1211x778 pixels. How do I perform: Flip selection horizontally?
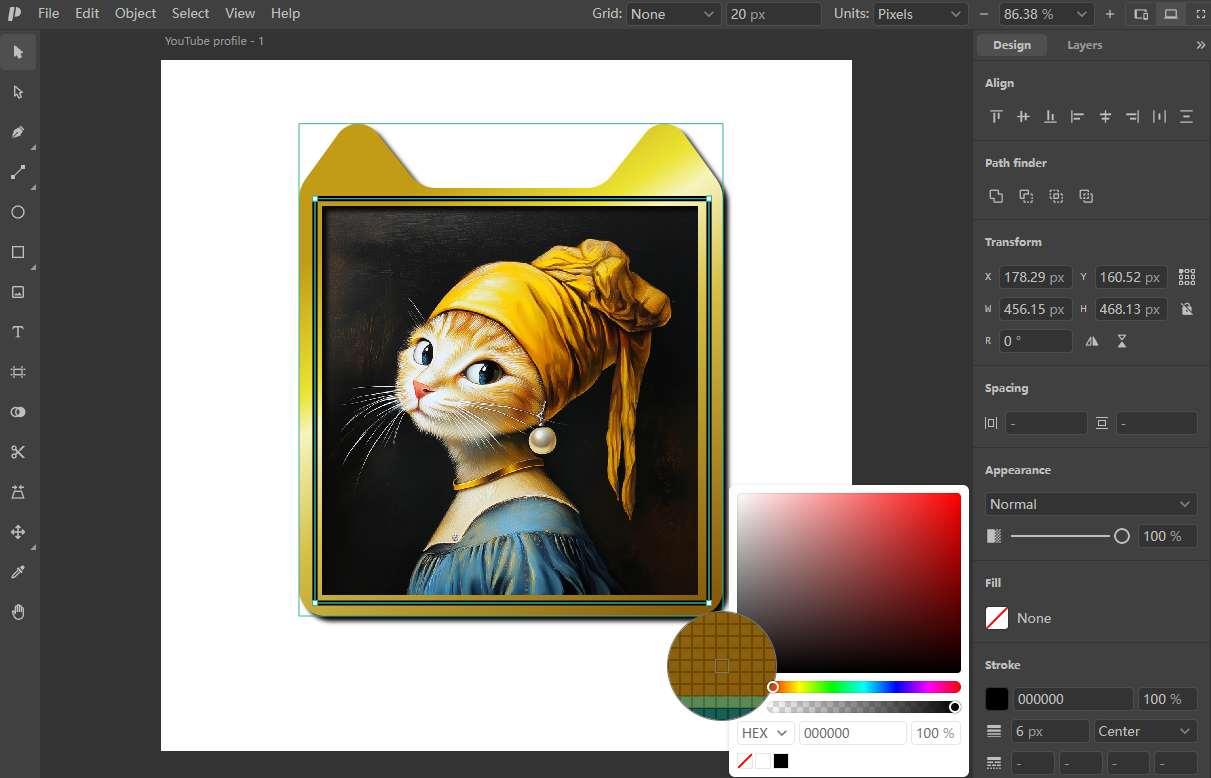pyautogui.click(x=1092, y=341)
